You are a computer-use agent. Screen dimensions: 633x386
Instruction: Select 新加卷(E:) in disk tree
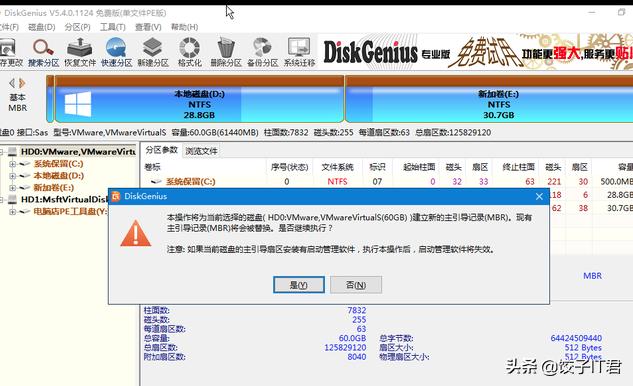53,187
